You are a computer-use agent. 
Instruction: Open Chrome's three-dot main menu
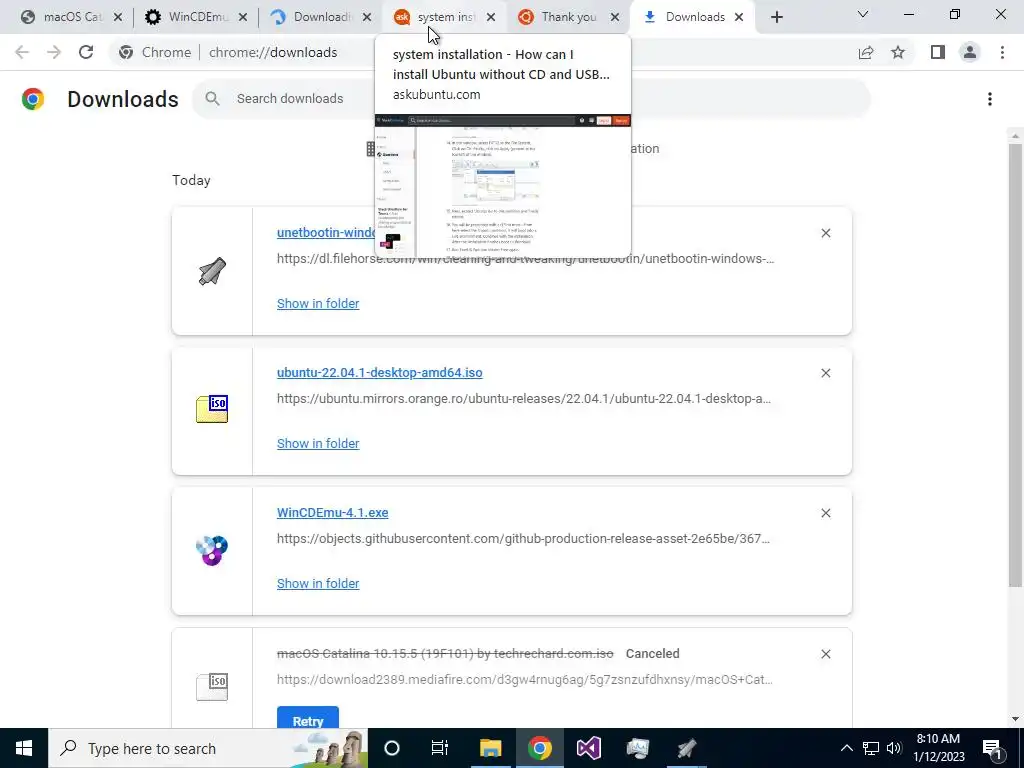click(1002, 52)
